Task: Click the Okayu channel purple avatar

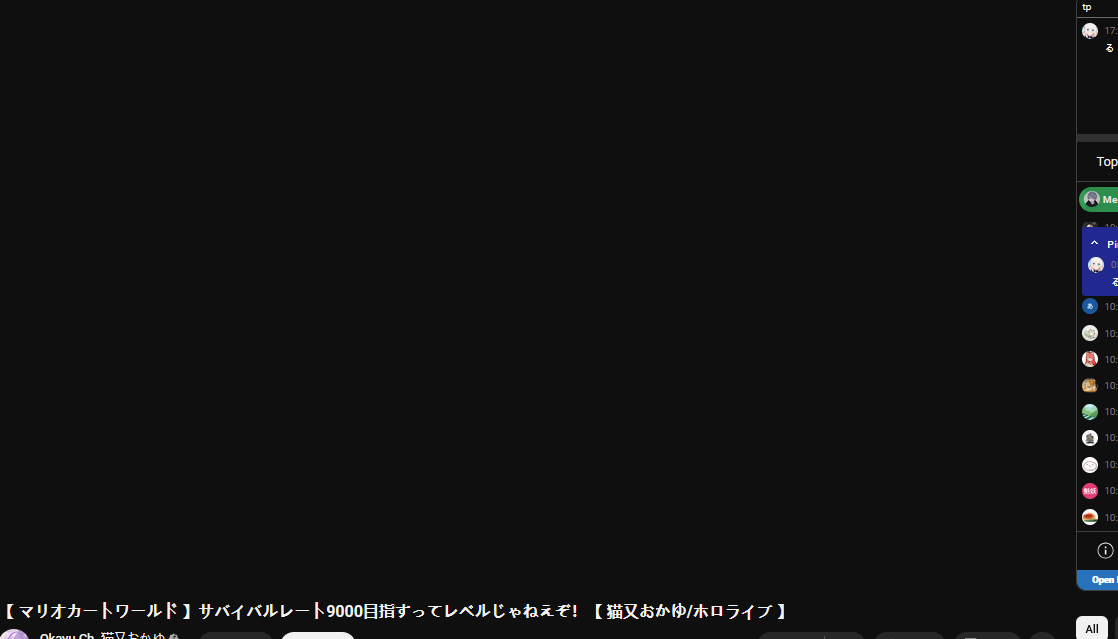Action: 15,635
